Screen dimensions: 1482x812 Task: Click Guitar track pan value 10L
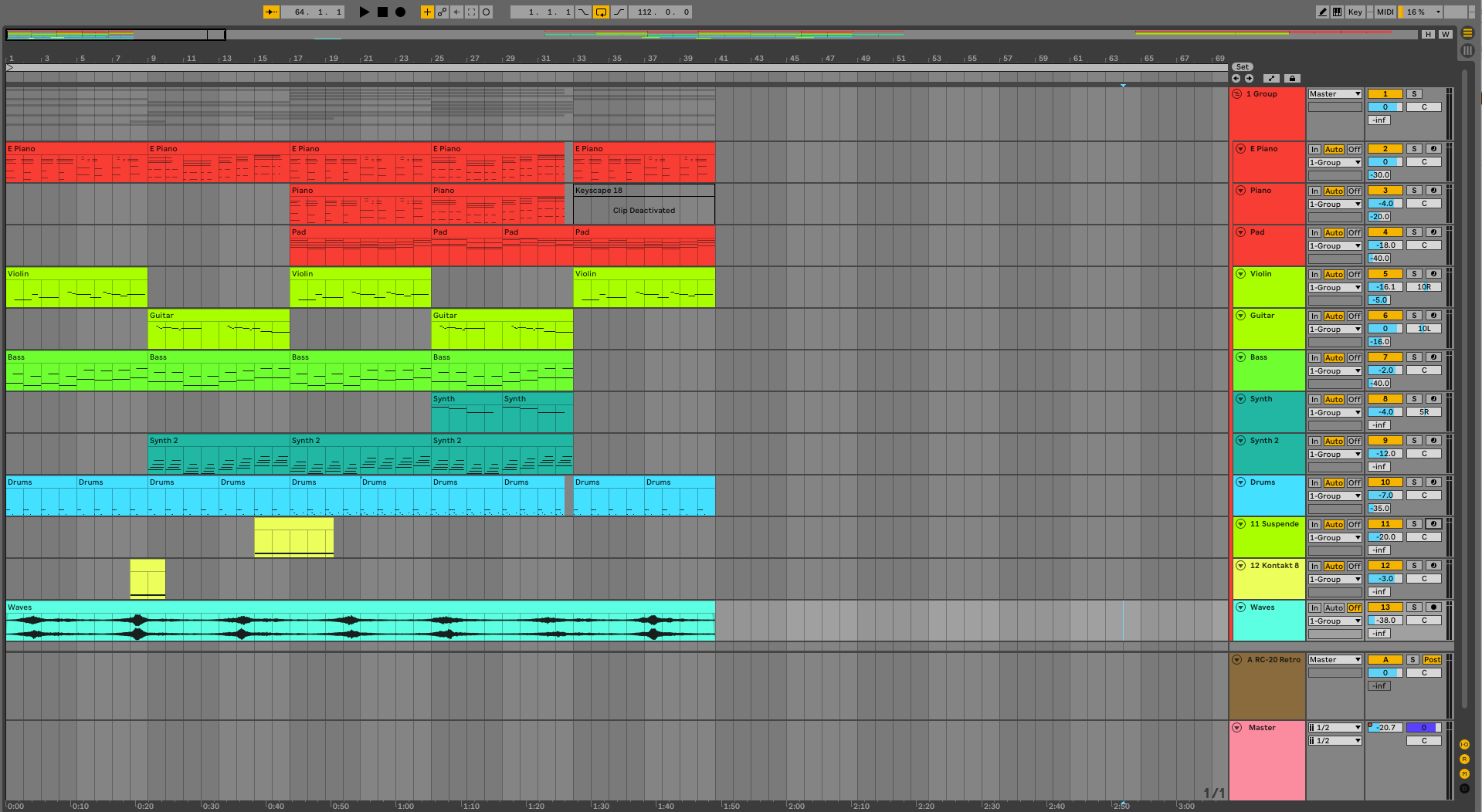(1423, 329)
